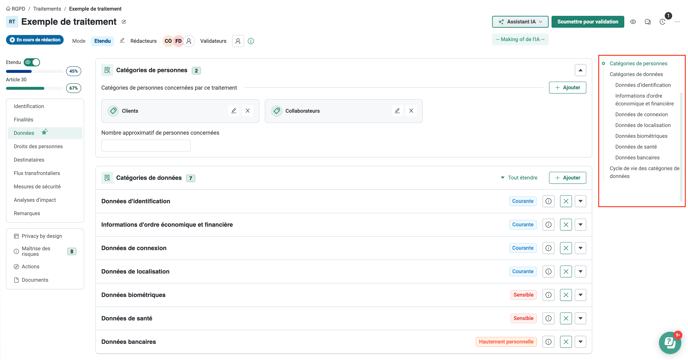The image size is (688, 360).
Task: Open the help chat widget
Action: 670,342
